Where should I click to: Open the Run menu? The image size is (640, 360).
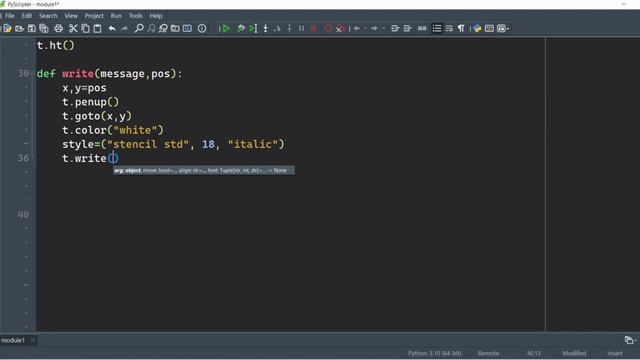(116, 16)
